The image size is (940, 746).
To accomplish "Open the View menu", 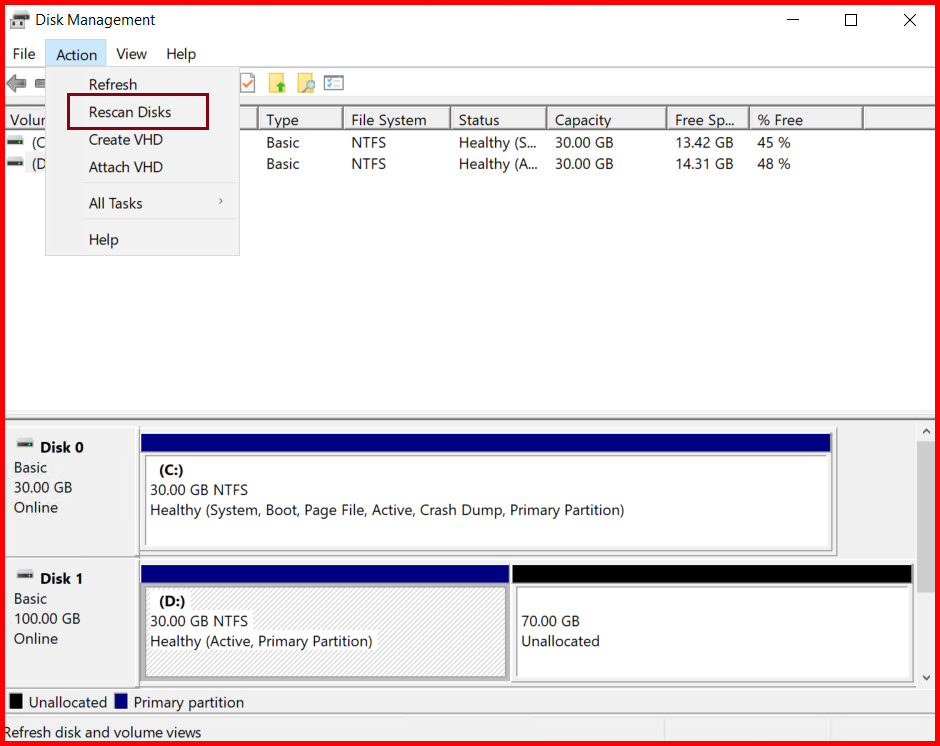I will tap(131, 54).
